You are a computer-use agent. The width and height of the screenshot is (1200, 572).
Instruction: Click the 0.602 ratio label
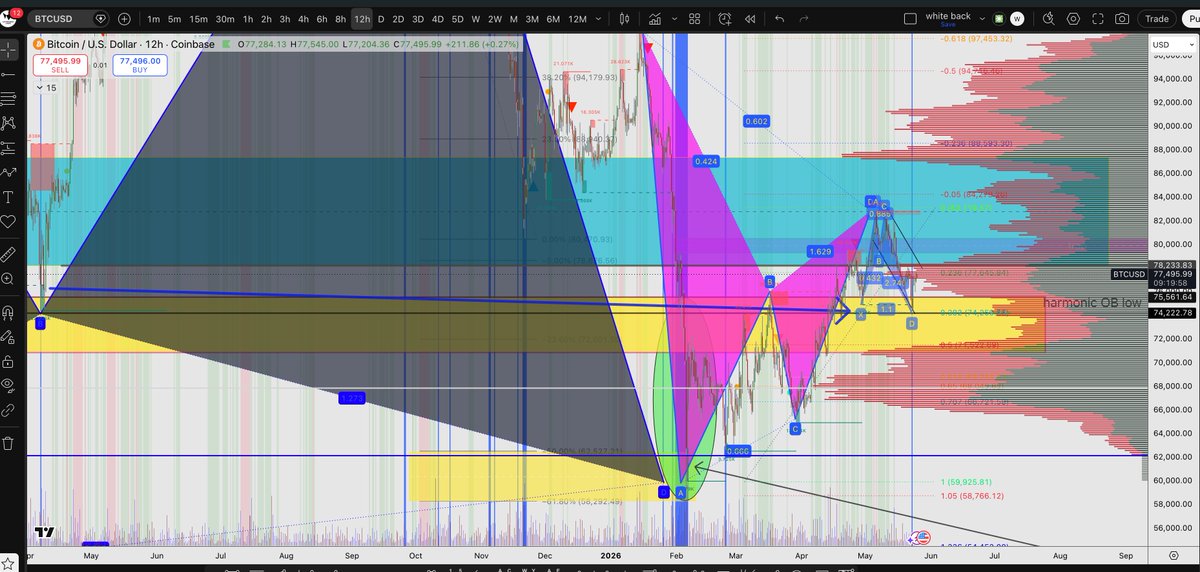(756, 121)
